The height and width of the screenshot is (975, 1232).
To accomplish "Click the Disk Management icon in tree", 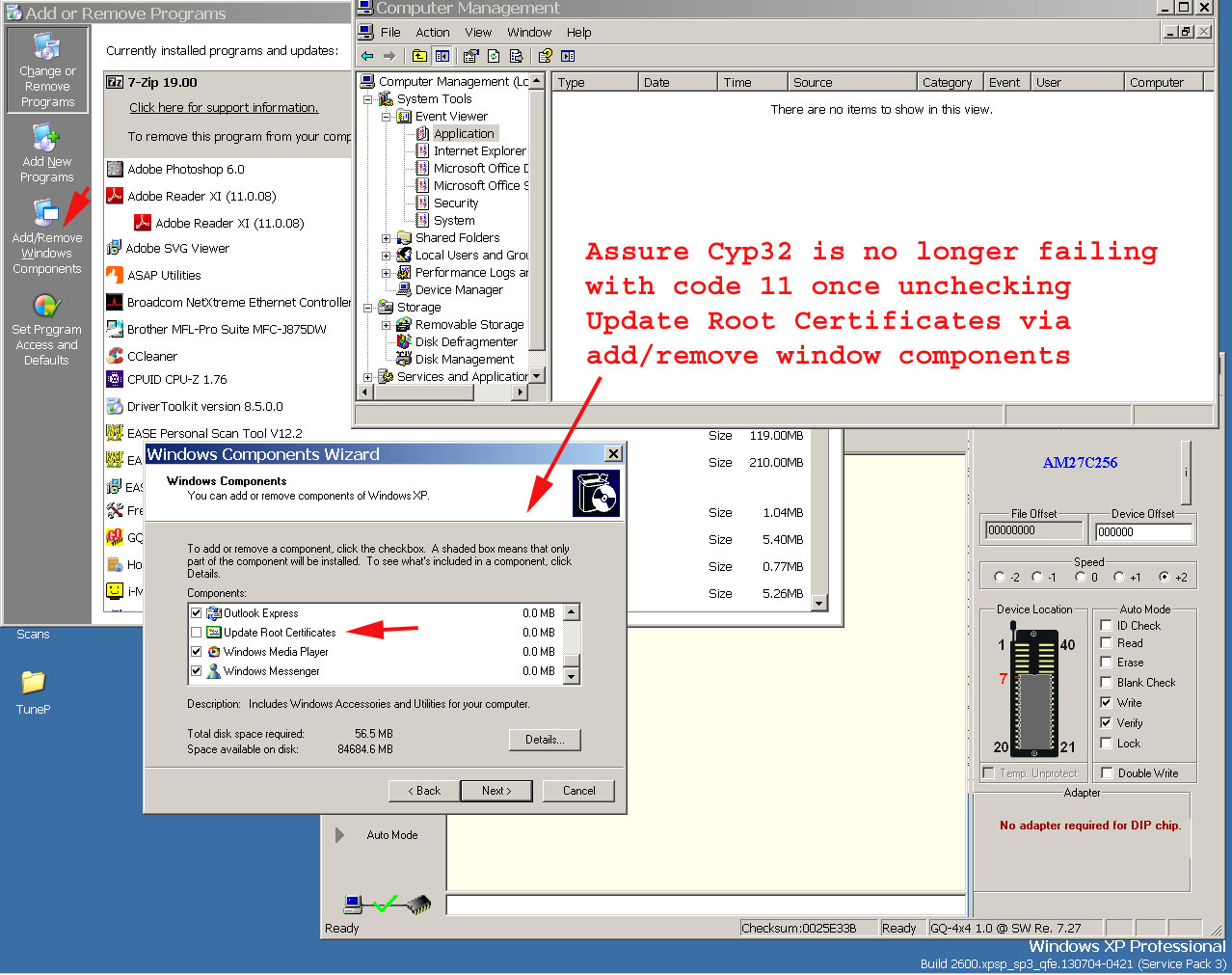I will click(404, 359).
